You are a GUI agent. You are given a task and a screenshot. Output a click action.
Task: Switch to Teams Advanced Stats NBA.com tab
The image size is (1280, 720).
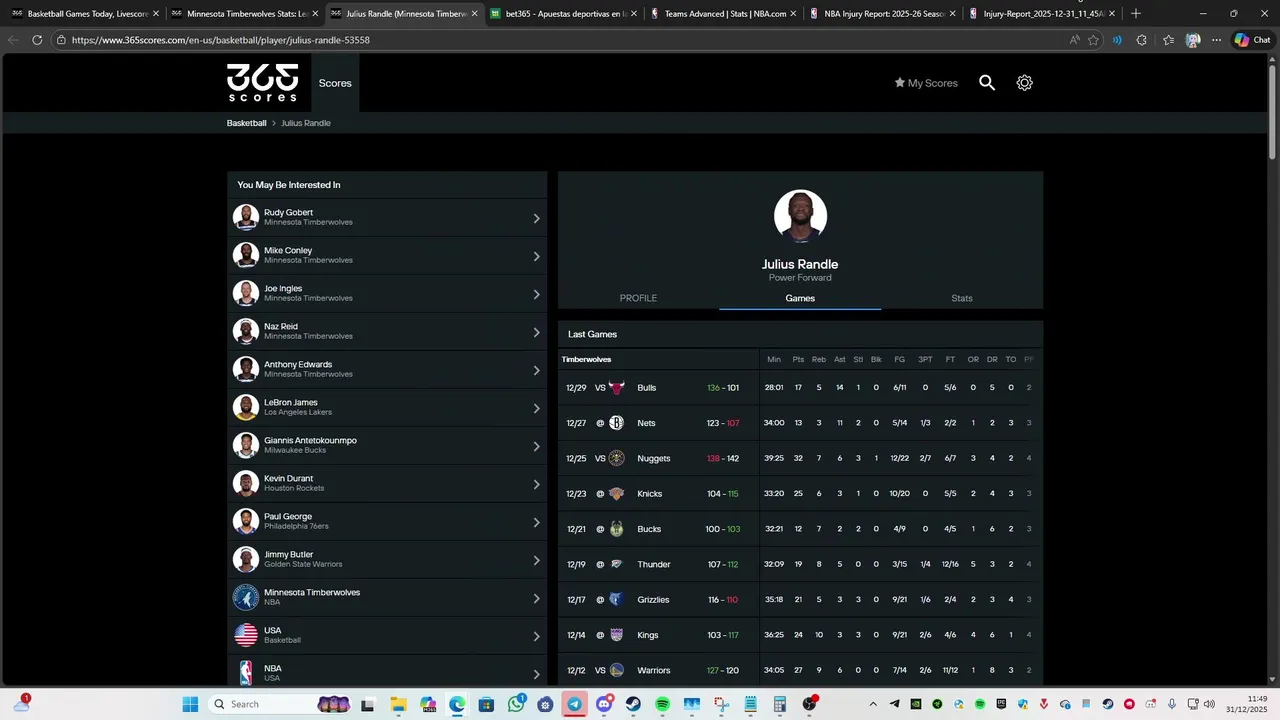[724, 14]
